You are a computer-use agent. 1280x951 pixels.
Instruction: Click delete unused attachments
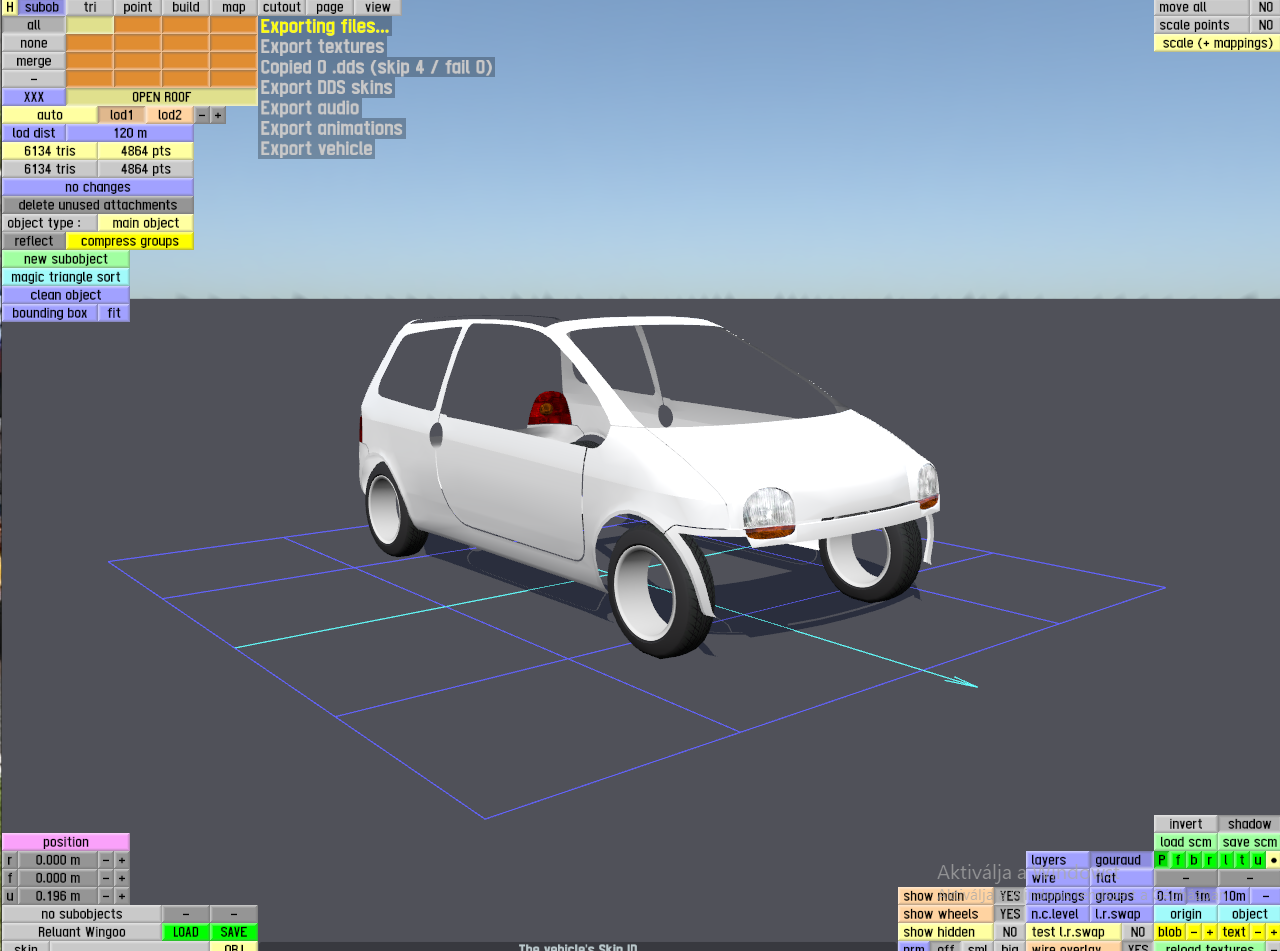pyautogui.click(x=98, y=205)
